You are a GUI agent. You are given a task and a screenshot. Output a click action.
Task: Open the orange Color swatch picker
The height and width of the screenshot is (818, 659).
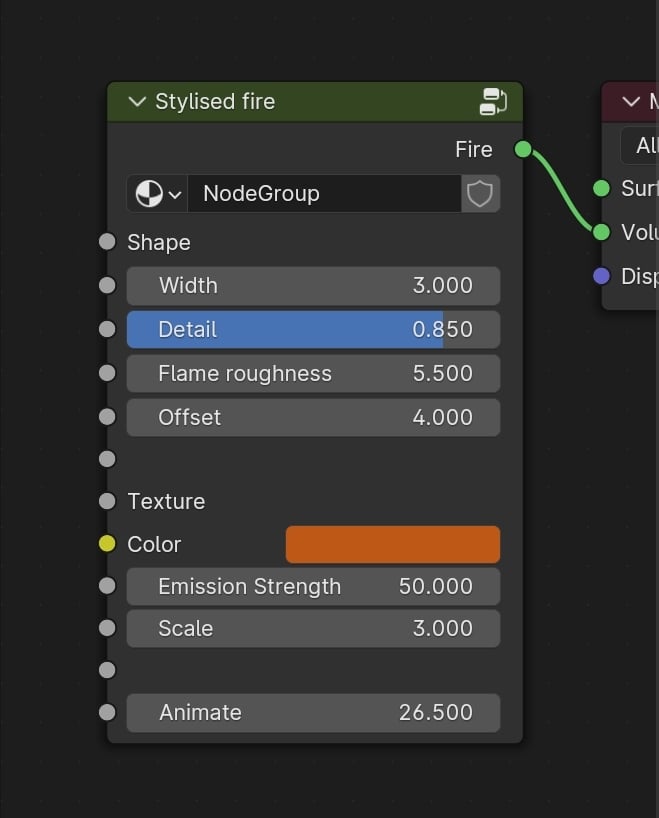tap(392, 544)
